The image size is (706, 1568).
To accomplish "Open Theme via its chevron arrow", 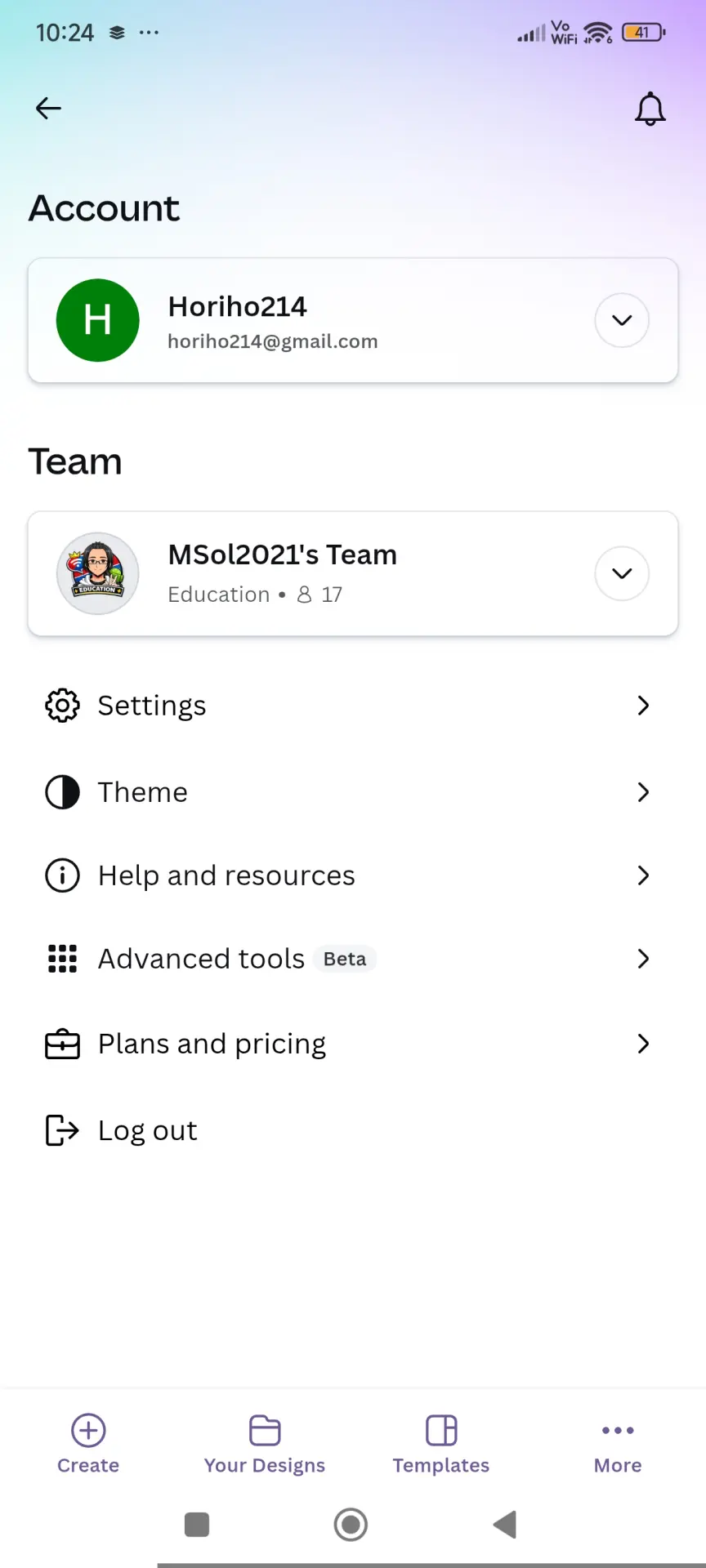I will pyautogui.click(x=643, y=792).
